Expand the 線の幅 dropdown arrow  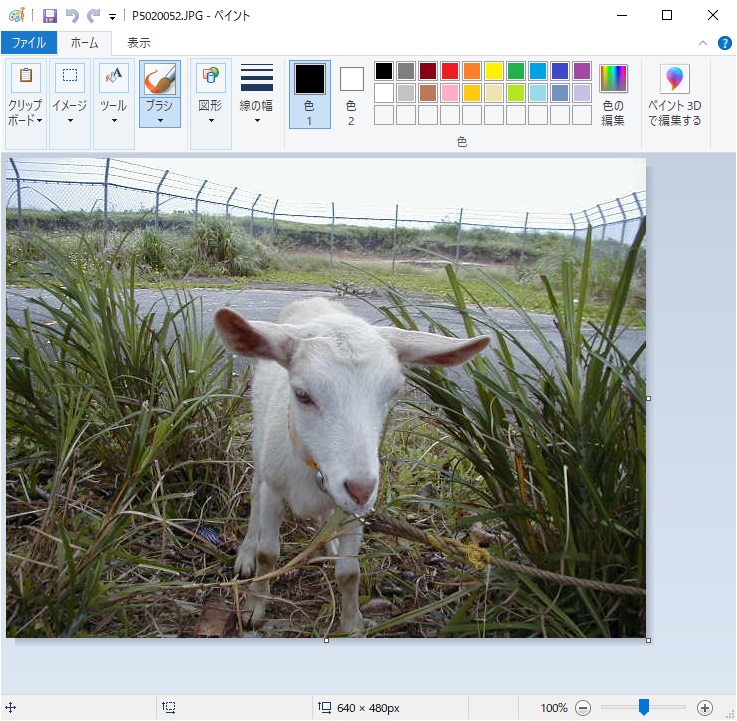[257, 121]
